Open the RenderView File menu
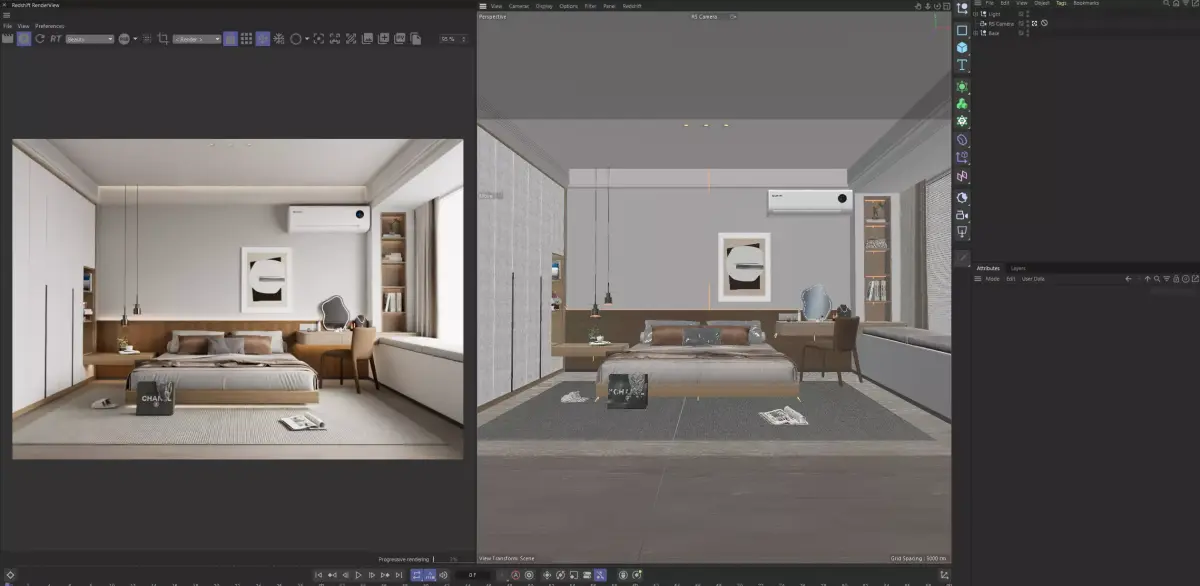The width and height of the screenshot is (1200, 586). click(x=7, y=25)
